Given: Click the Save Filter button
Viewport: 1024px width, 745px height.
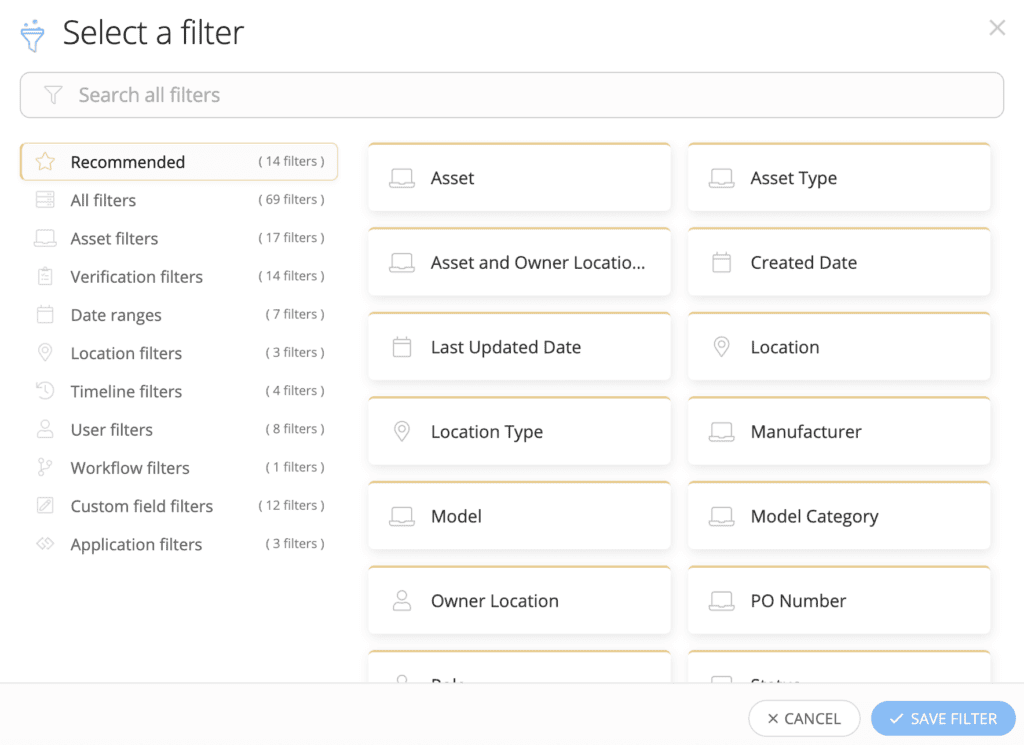Looking at the screenshot, I should [x=943, y=718].
